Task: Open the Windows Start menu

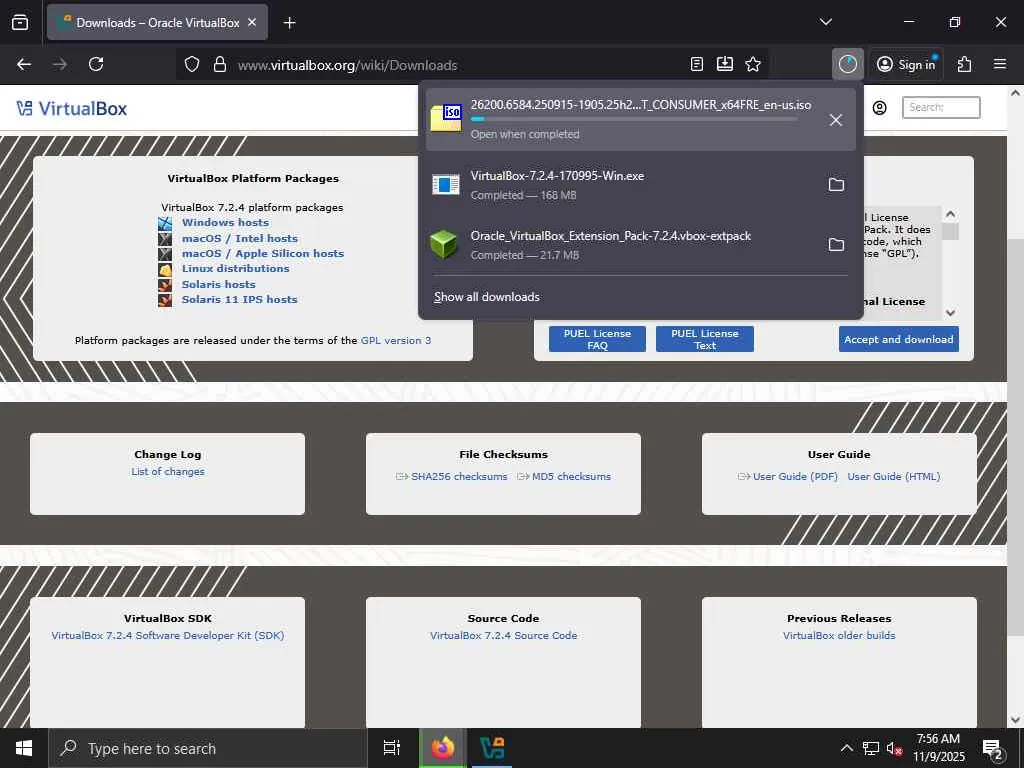Action: click(x=24, y=748)
